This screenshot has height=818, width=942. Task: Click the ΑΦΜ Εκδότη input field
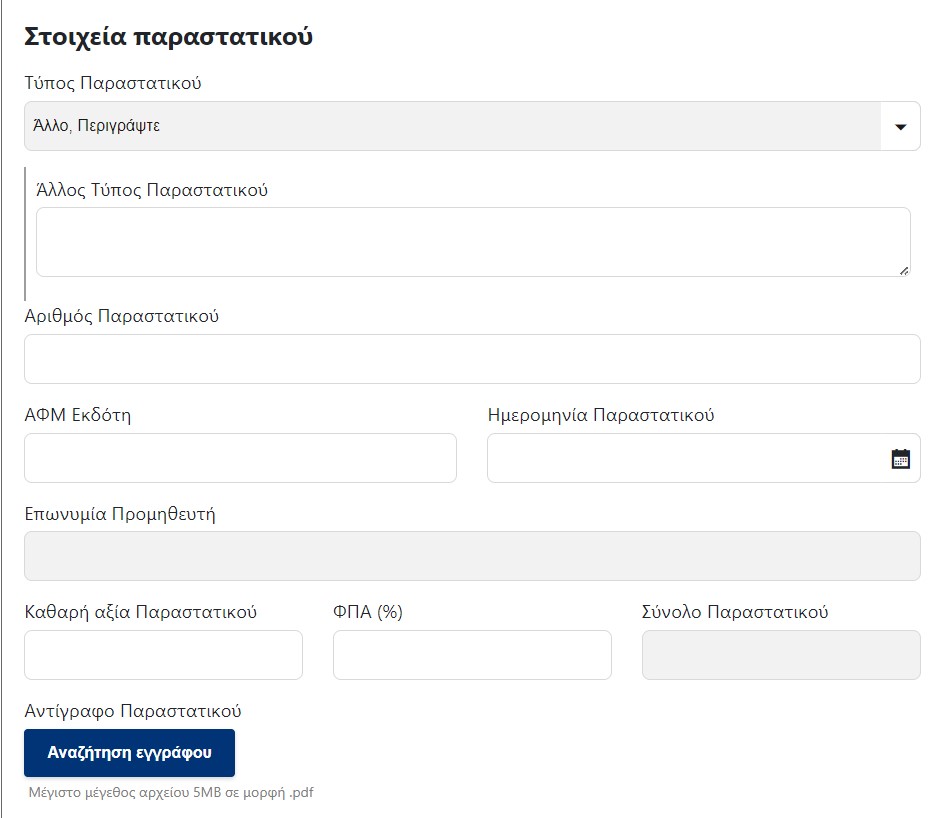(240, 458)
